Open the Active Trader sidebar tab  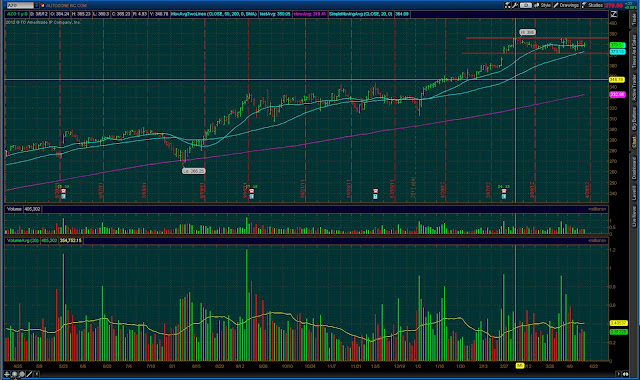634,88
